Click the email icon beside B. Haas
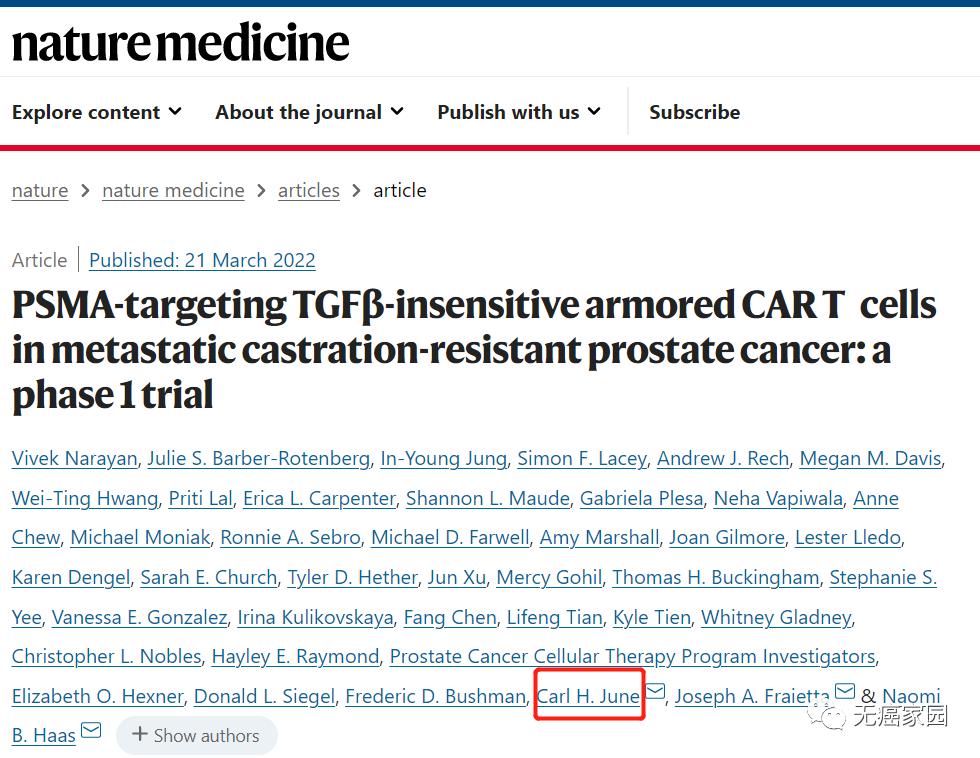The width and height of the screenshot is (980, 758). pyautogui.click(x=91, y=731)
